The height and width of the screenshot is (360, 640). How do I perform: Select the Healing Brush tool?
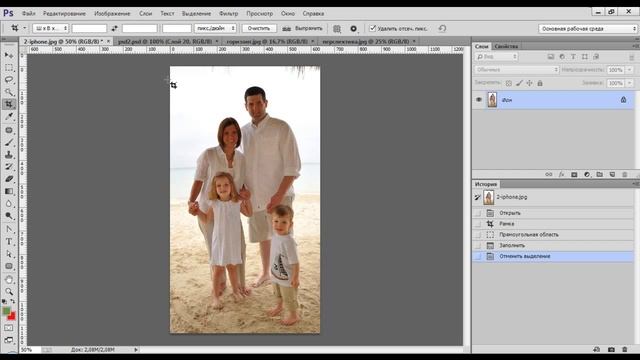tap(9, 130)
